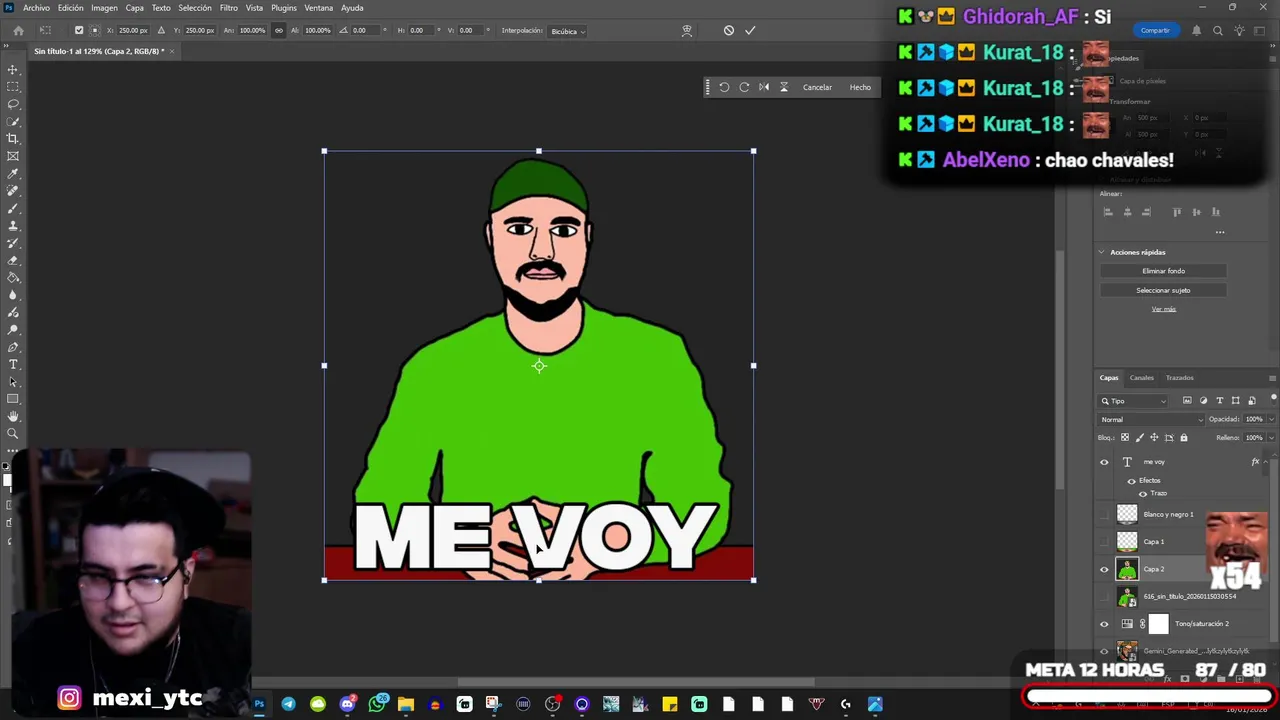Click the Cancelar button
This screenshot has width=1280, height=720.
point(817,87)
